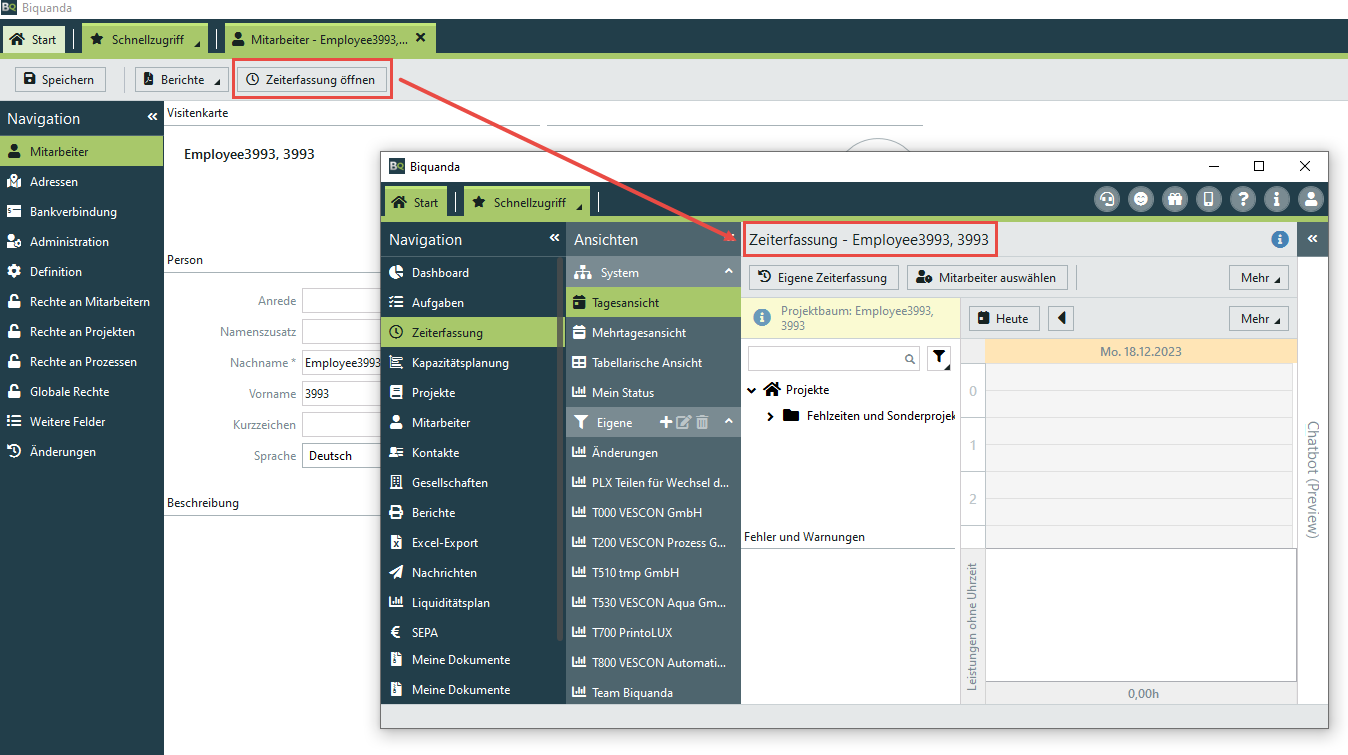
Task: Collapse the Eigene views section
Action: point(728,422)
